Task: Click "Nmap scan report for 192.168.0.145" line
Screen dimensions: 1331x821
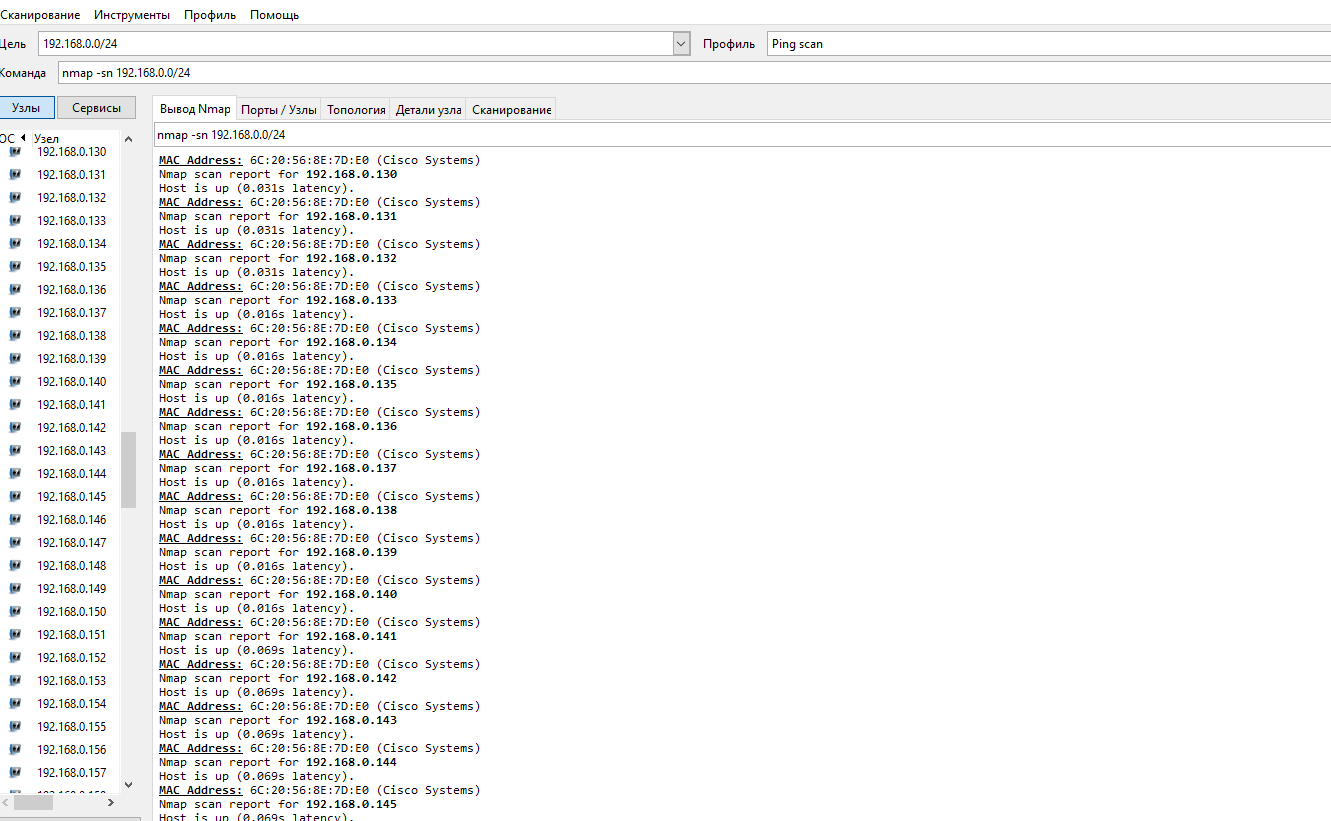Action: tap(278, 804)
